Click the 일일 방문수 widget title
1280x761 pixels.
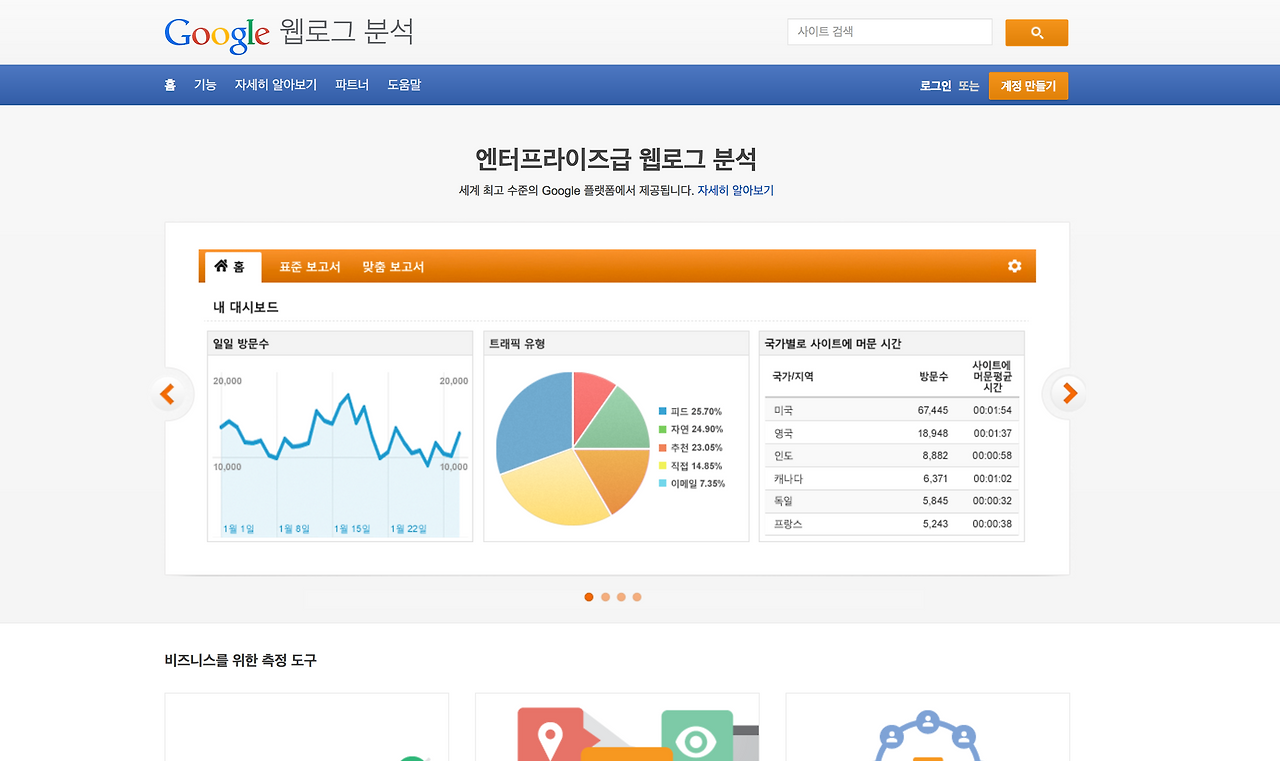coord(241,344)
